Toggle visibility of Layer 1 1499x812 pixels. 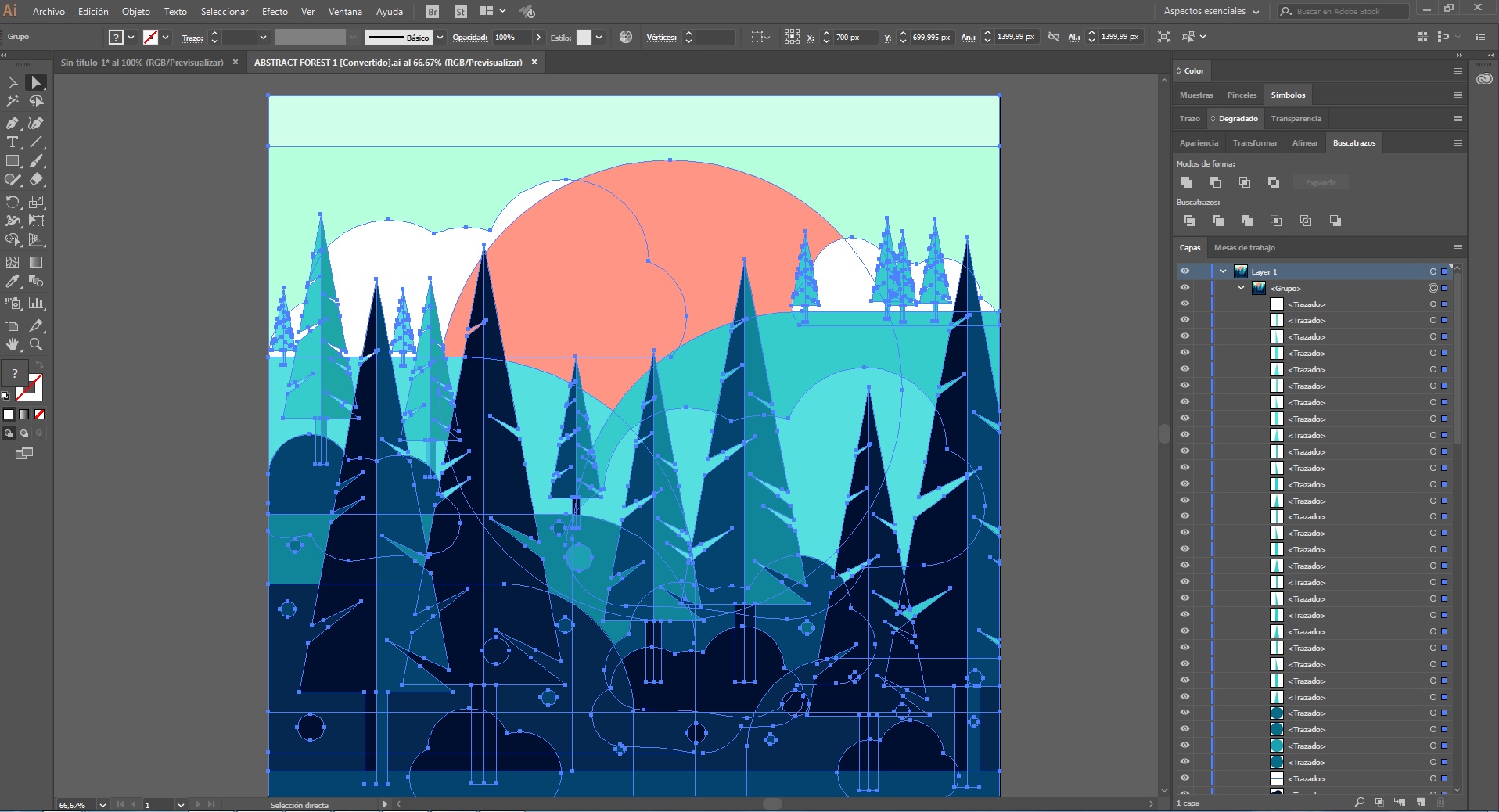point(1184,271)
